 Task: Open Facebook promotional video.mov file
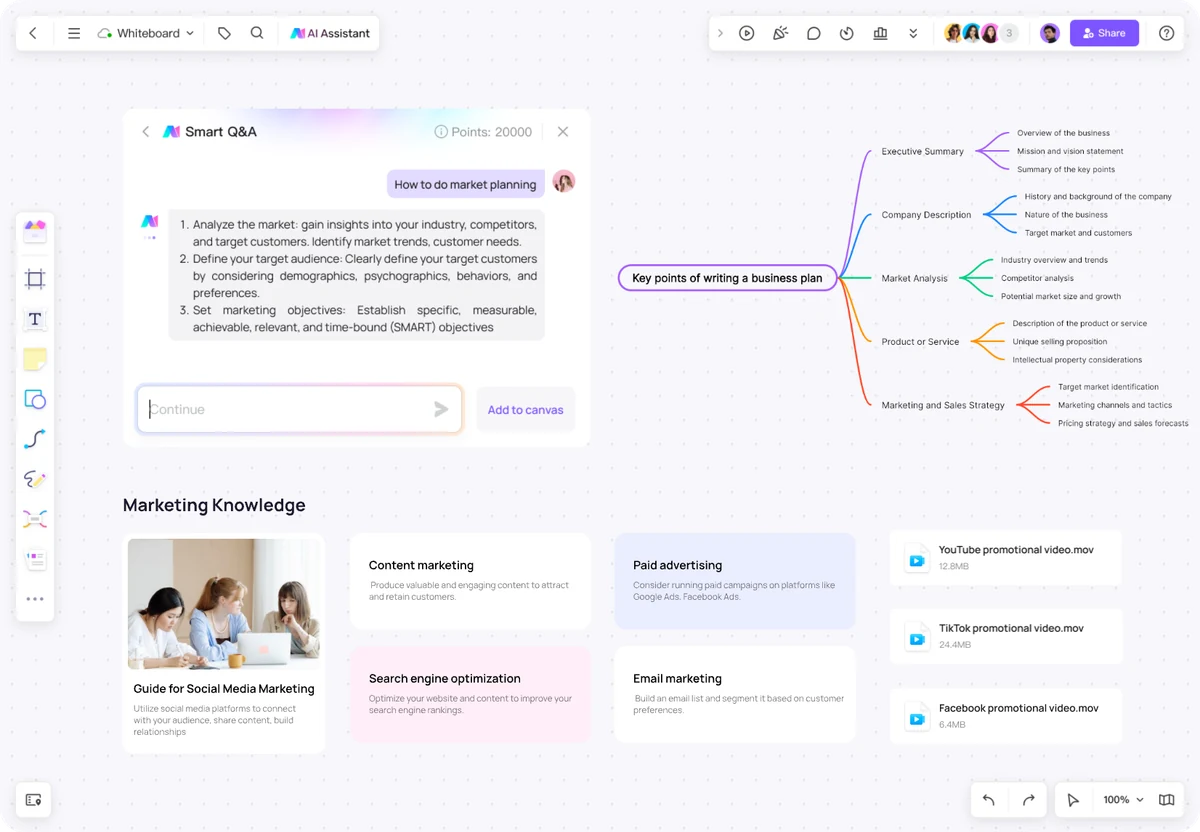(1006, 715)
